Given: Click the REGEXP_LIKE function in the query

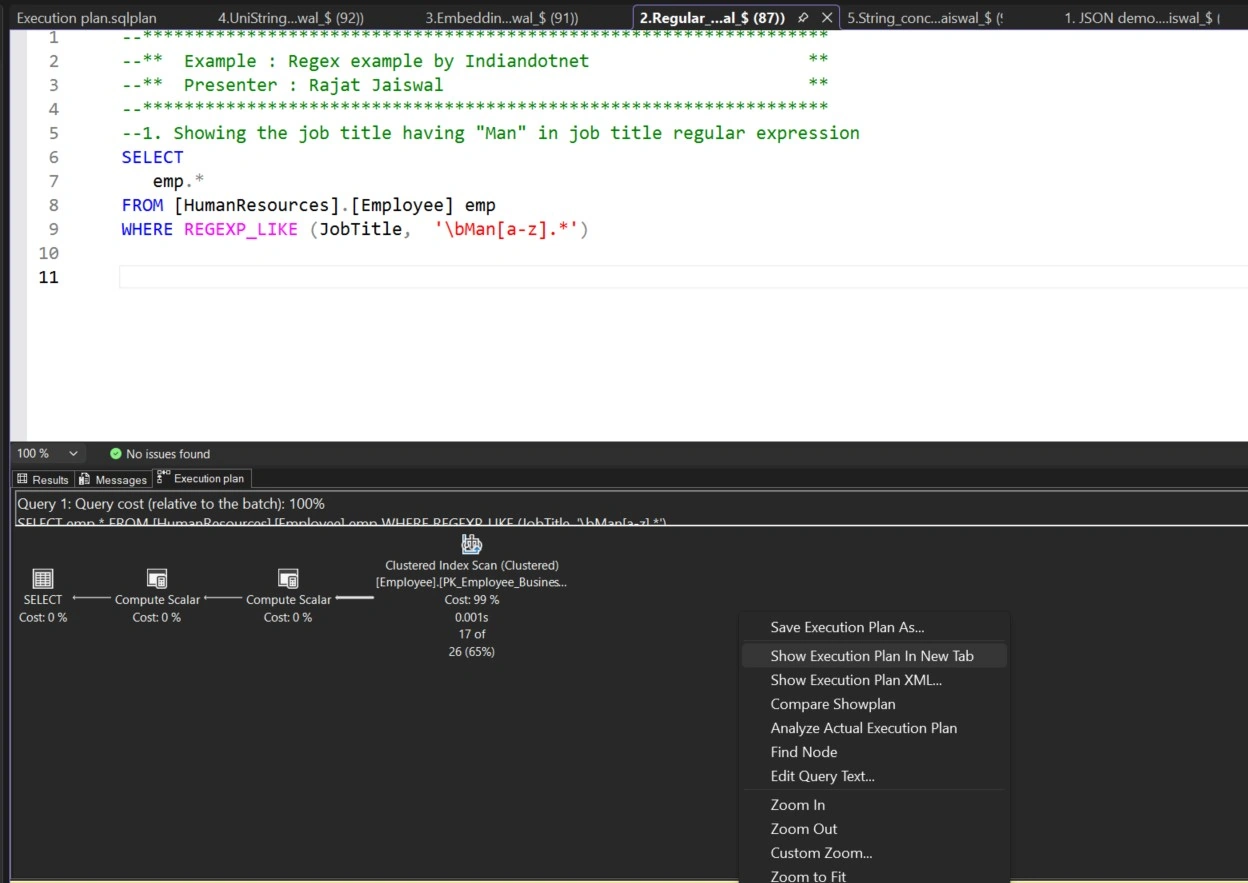Looking at the screenshot, I should click(241, 229).
